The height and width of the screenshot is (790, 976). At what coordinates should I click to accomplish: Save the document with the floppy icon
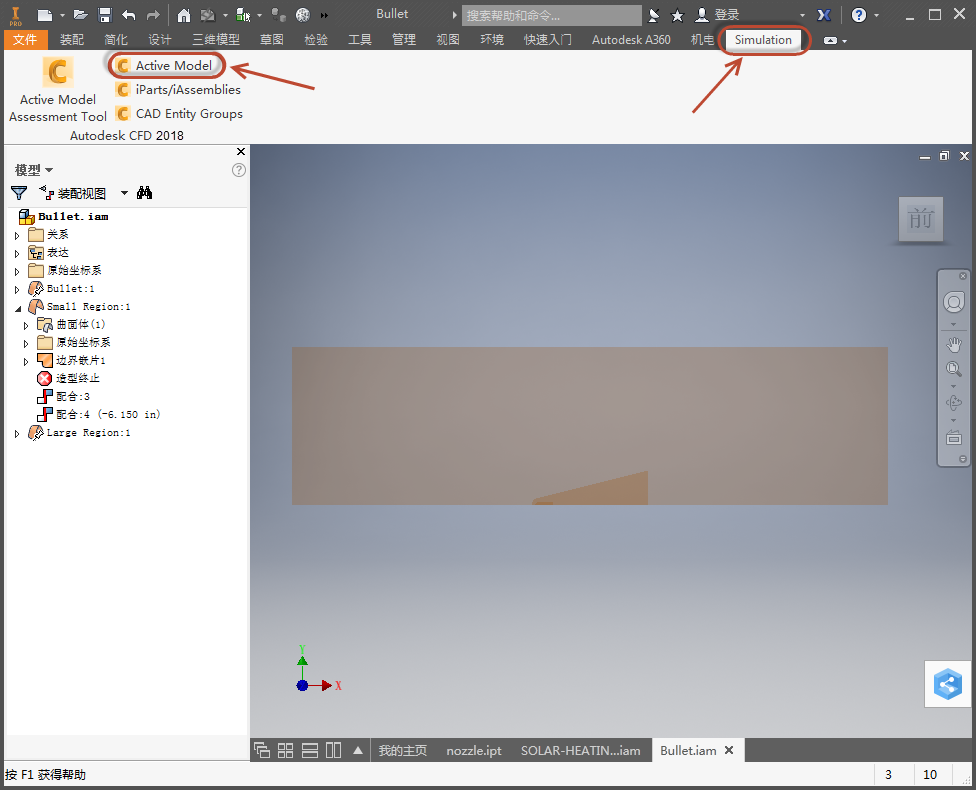105,15
